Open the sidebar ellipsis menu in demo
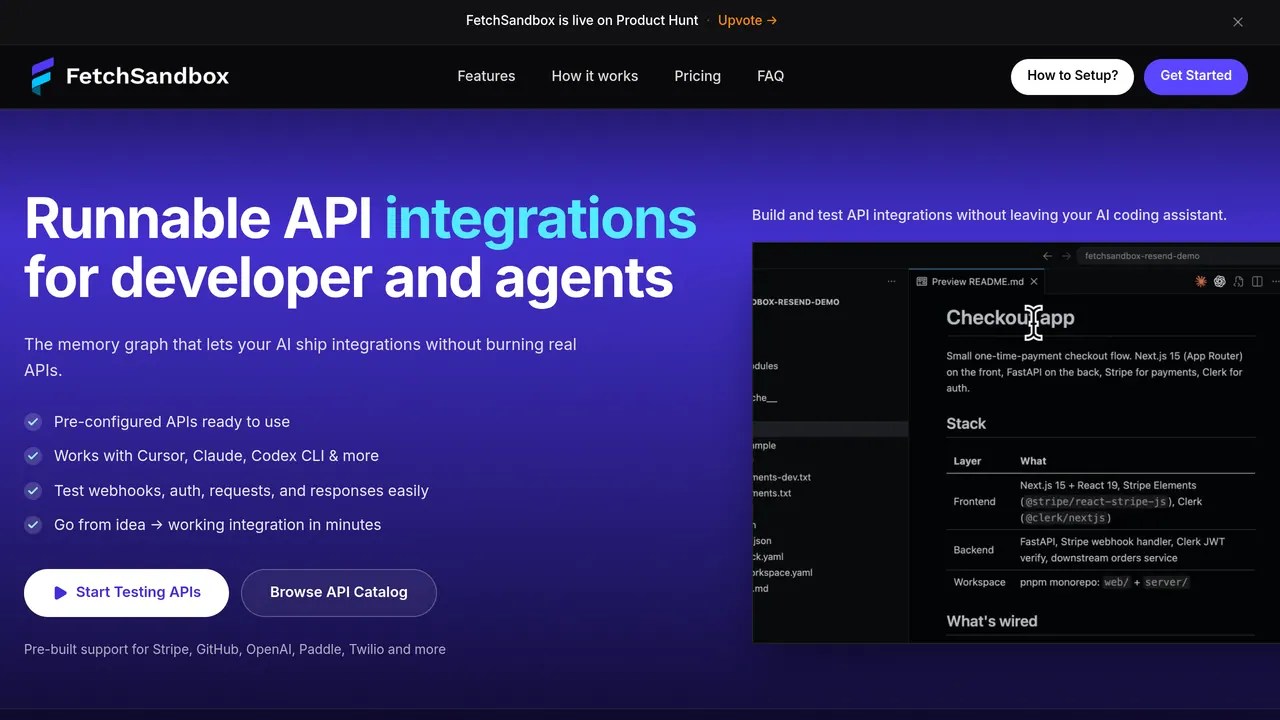1280x720 pixels. click(892, 282)
